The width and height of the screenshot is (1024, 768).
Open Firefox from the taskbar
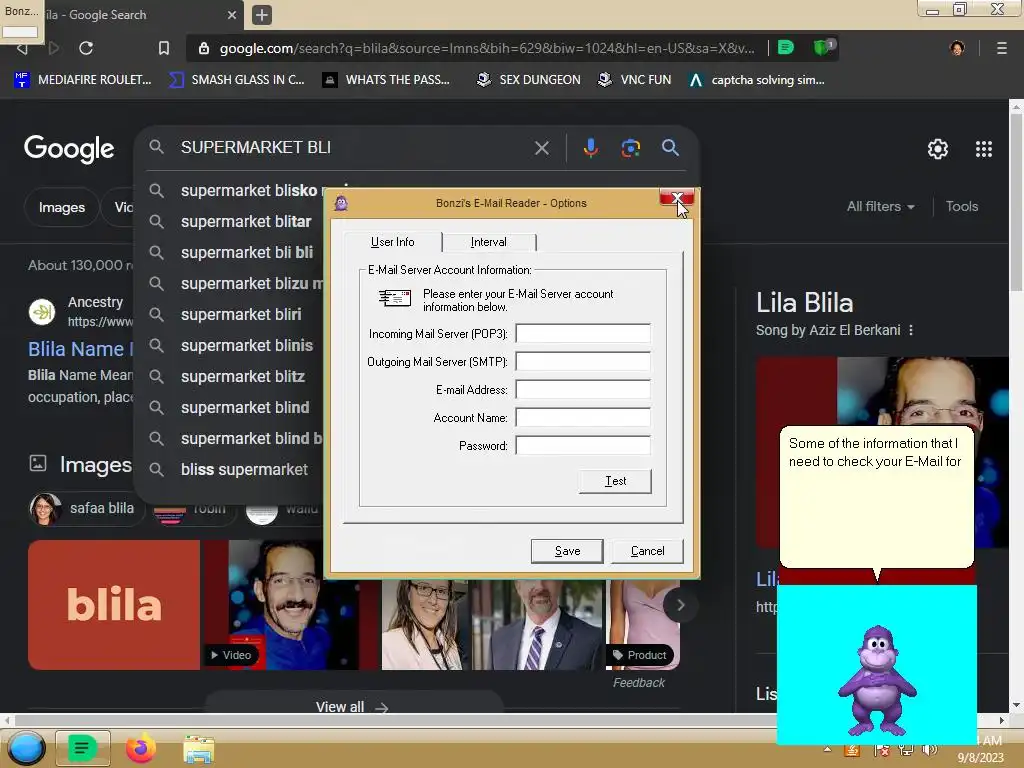[x=140, y=748]
